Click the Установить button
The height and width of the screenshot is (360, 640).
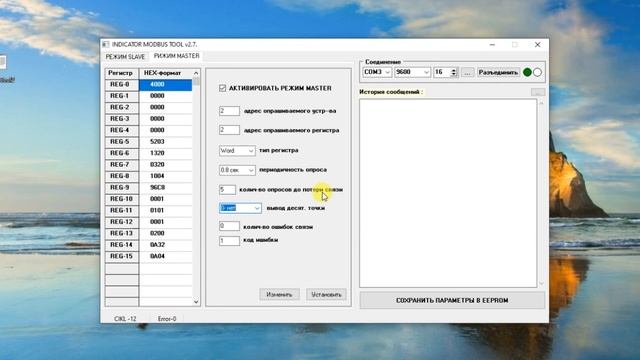[x=326, y=294]
